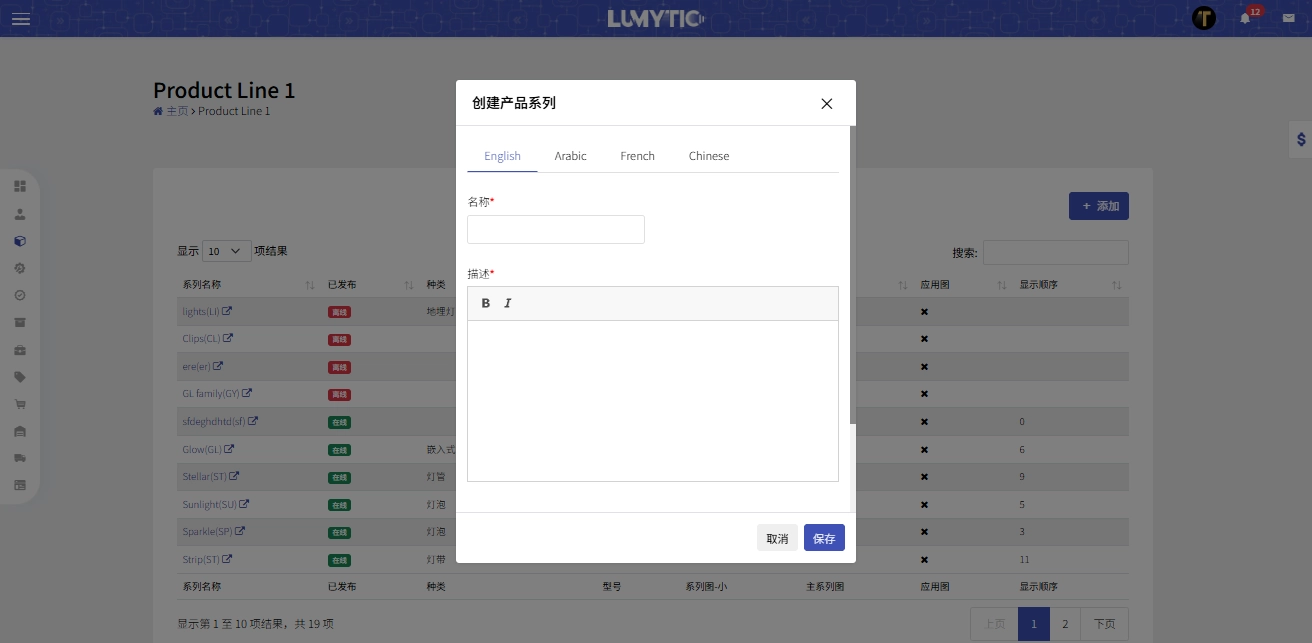The image size is (1312, 643).
Task: Switch to the Arabic language tab
Action: coord(570,156)
